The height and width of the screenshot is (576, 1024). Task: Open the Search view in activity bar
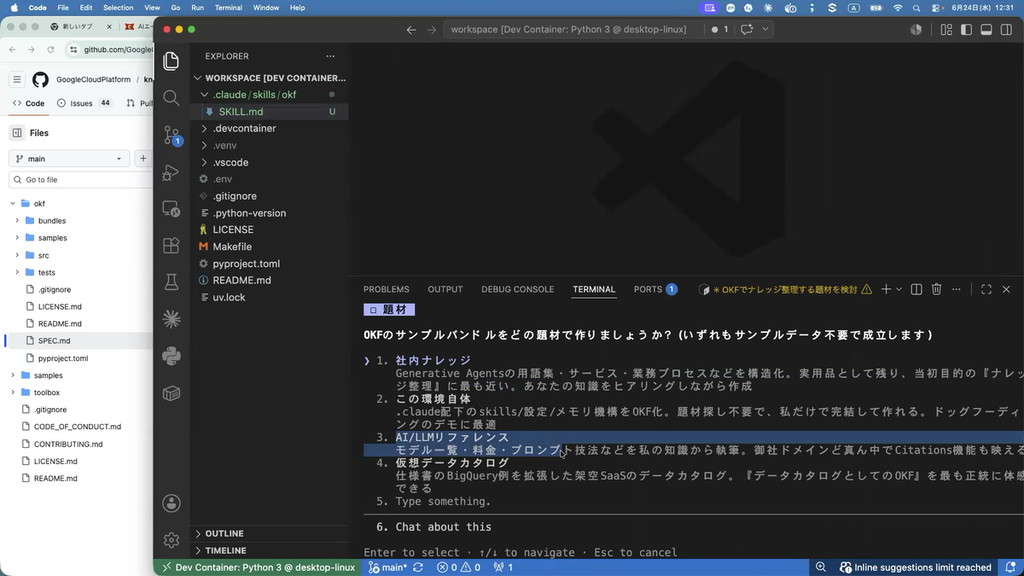[x=171, y=98]
